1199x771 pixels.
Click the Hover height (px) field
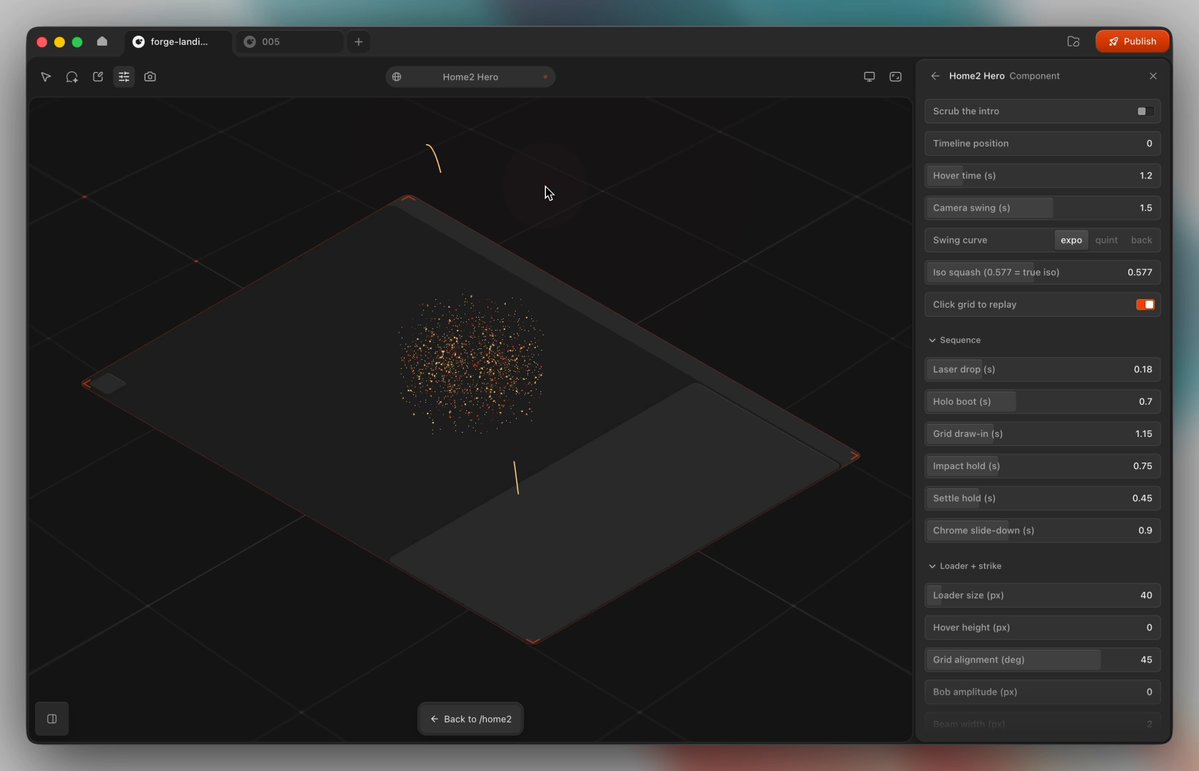1042,627
